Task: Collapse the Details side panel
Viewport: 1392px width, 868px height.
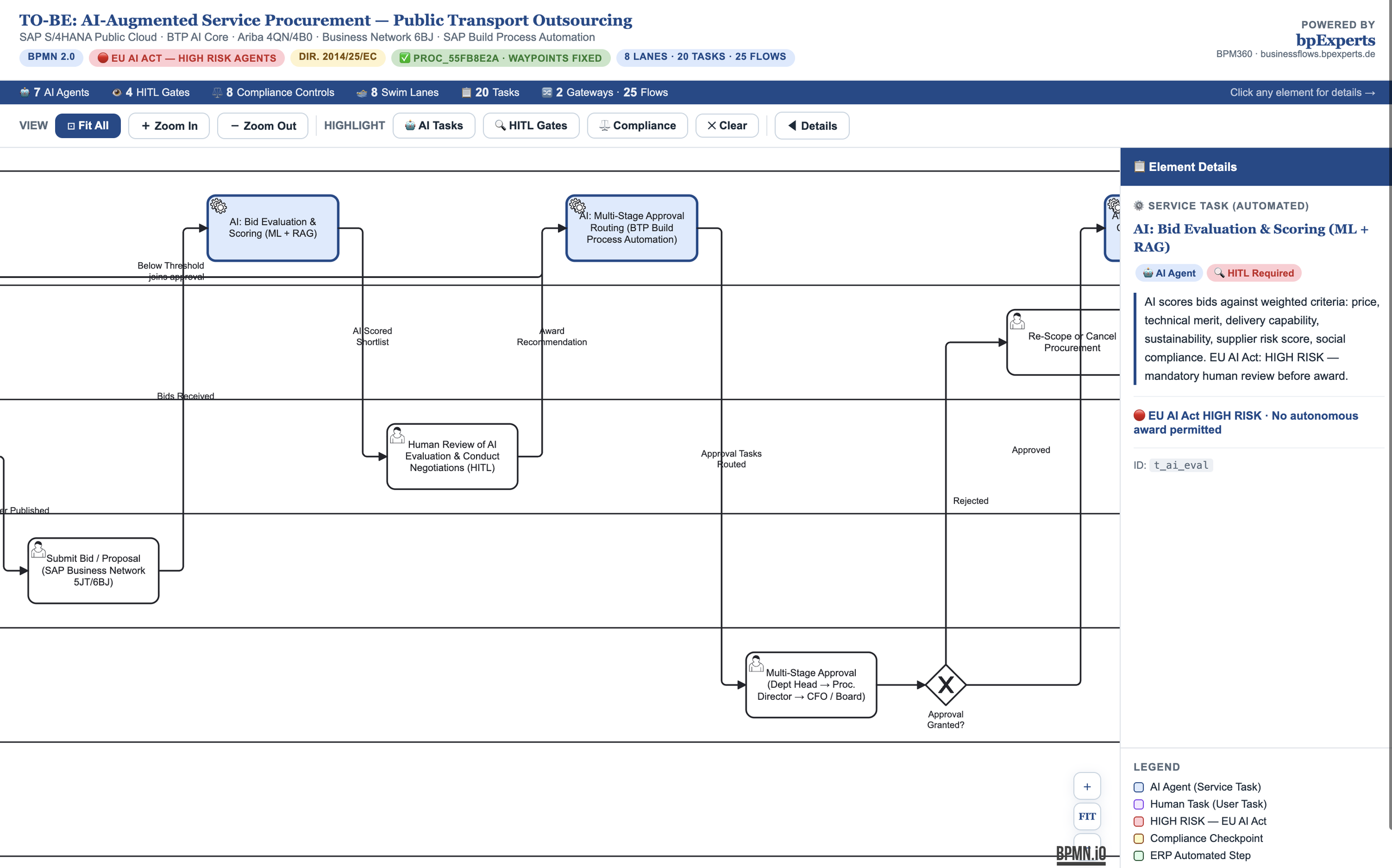Action: pos(812,126)
